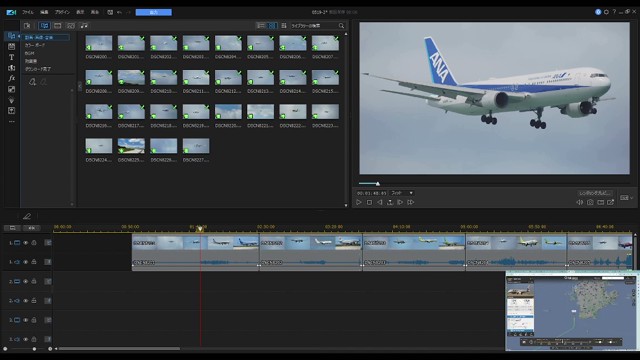Open the Transition room icon in sidebar
Image resolution: width=640 pixels, height=360 pixels.
(x=11, y=68)
